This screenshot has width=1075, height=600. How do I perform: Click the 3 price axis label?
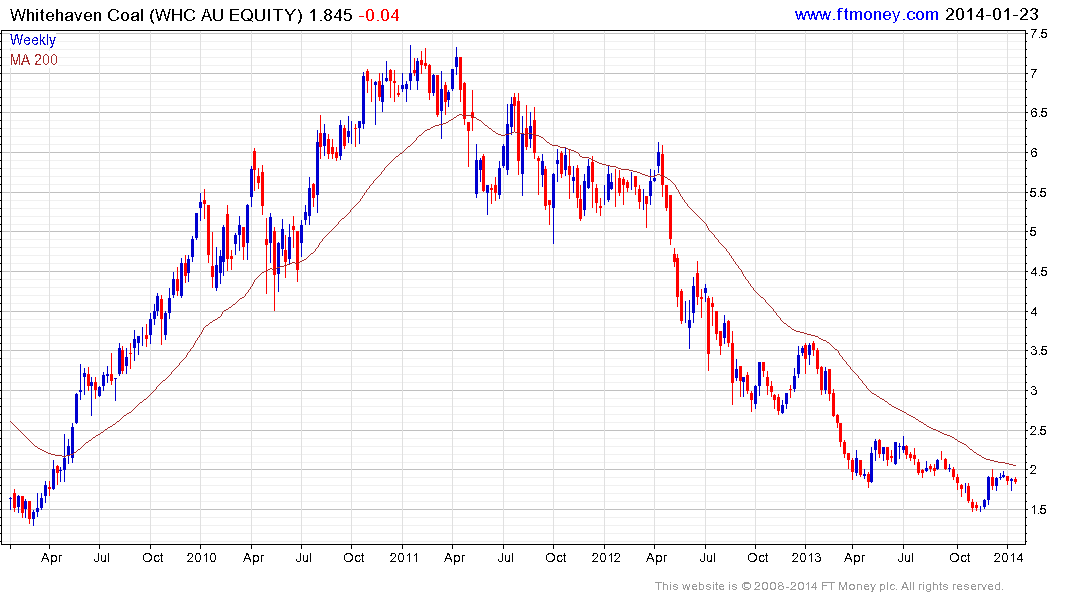[1035, 391]
